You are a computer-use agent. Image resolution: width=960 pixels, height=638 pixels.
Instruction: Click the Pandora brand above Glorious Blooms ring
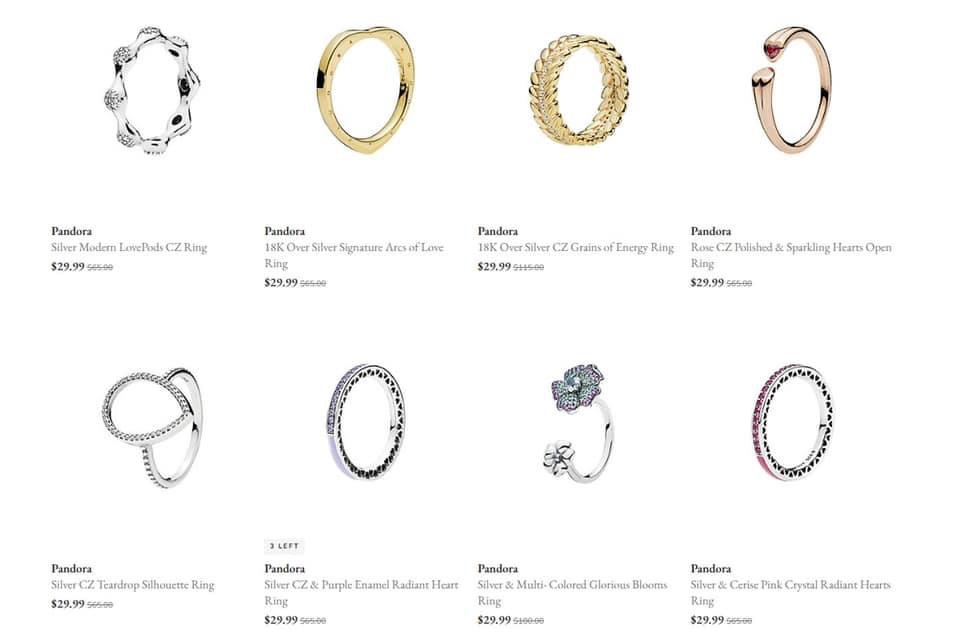[498, 568]
